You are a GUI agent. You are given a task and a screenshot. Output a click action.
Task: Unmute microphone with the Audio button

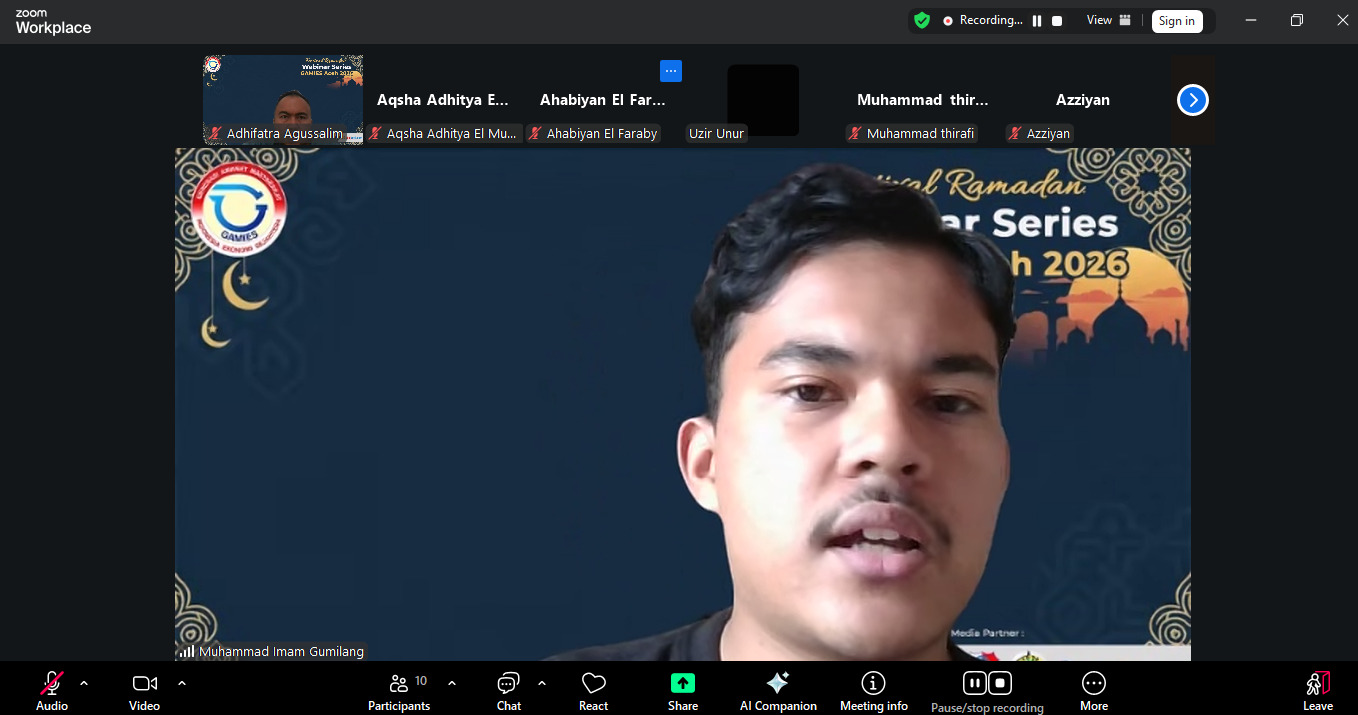(51, 684)
